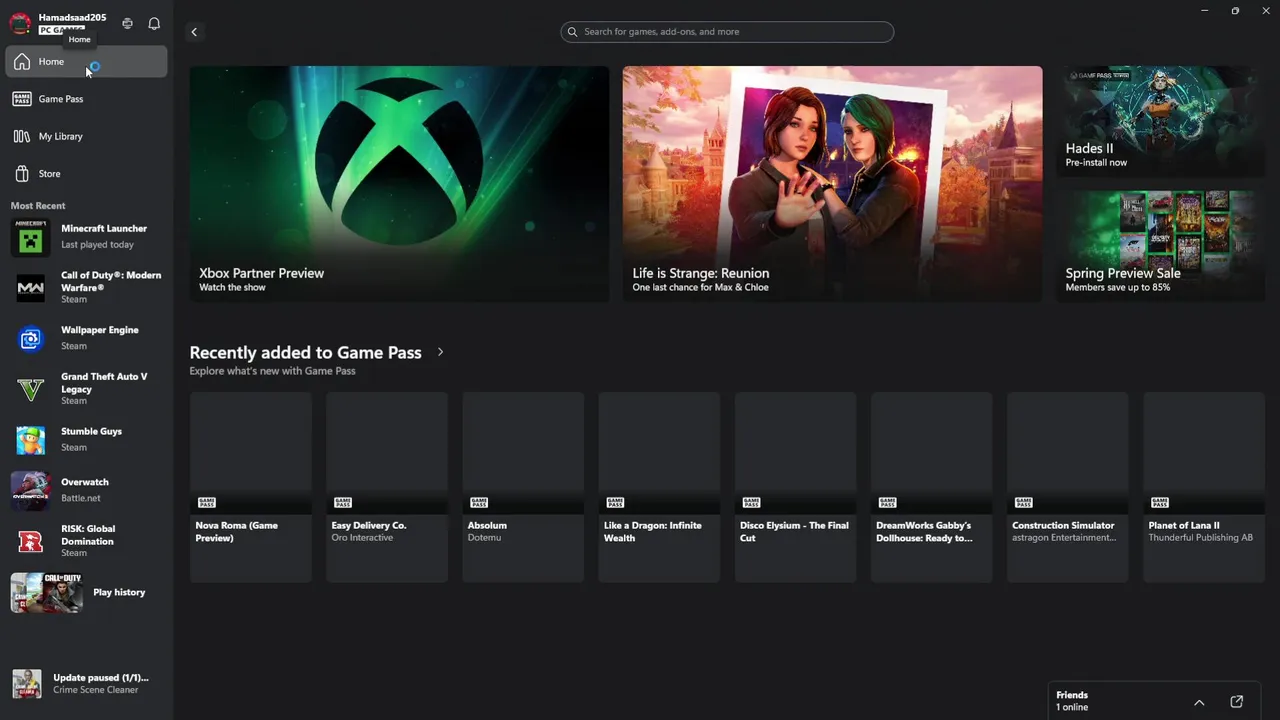The image size is (1280, 720).
Task: Open the Planet of Lana II card
Action: pos(1203,487)
